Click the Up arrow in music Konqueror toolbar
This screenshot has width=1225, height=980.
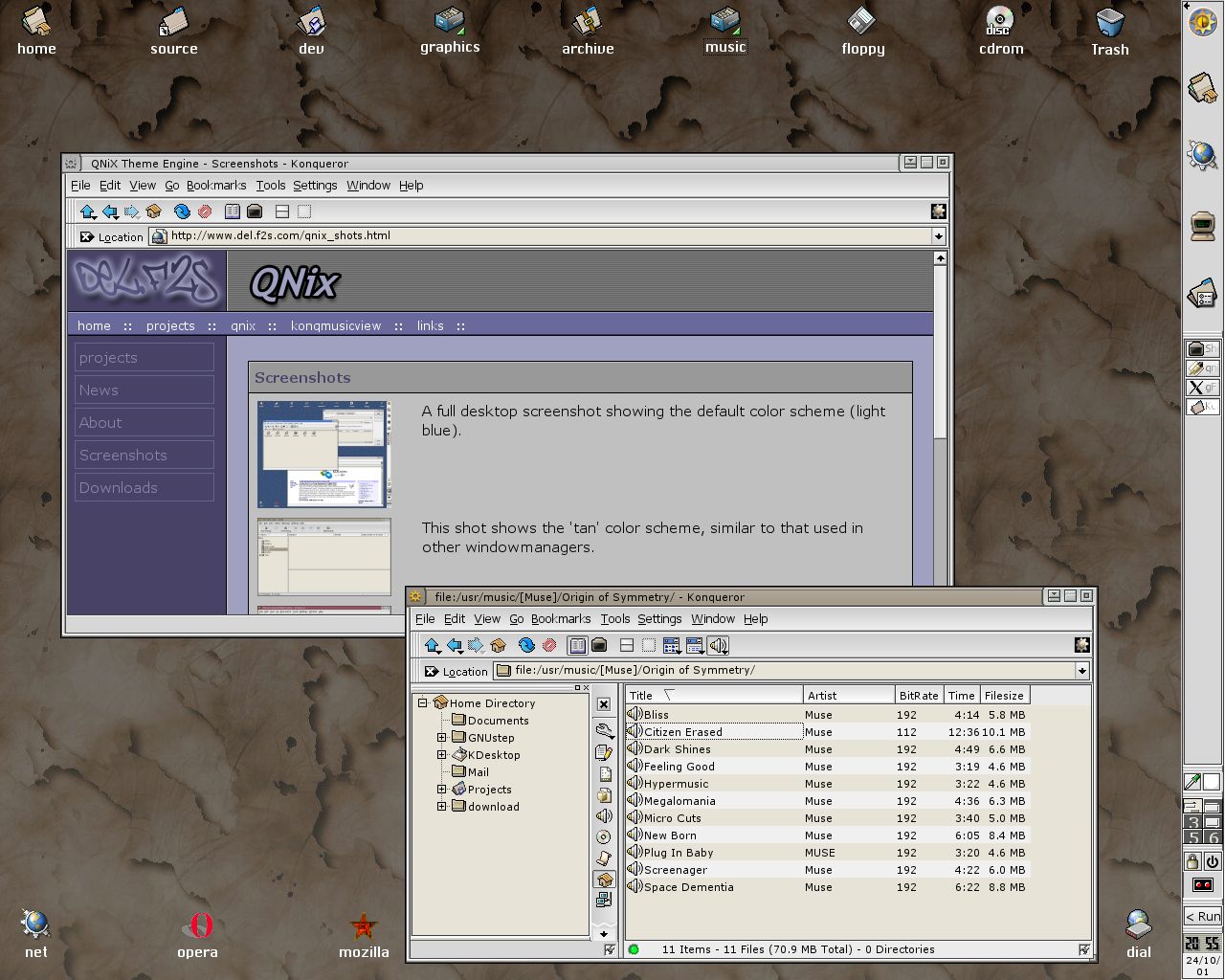click(433, 645)
